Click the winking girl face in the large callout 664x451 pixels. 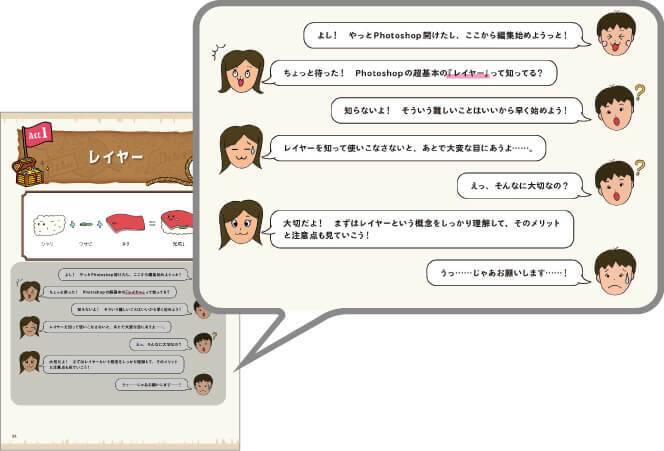coord(240,148)
